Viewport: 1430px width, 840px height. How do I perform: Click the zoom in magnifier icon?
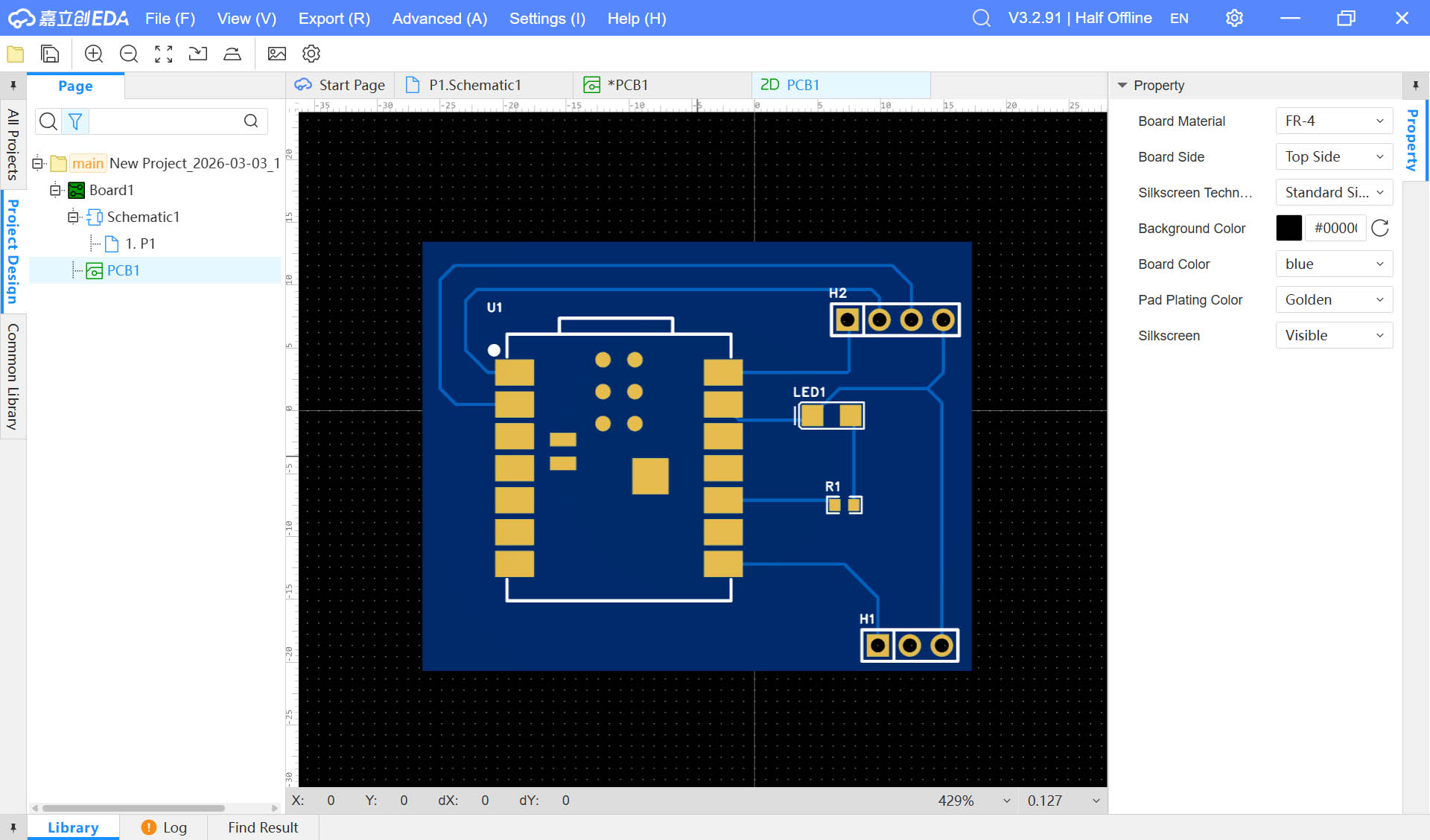pos(94,54)
